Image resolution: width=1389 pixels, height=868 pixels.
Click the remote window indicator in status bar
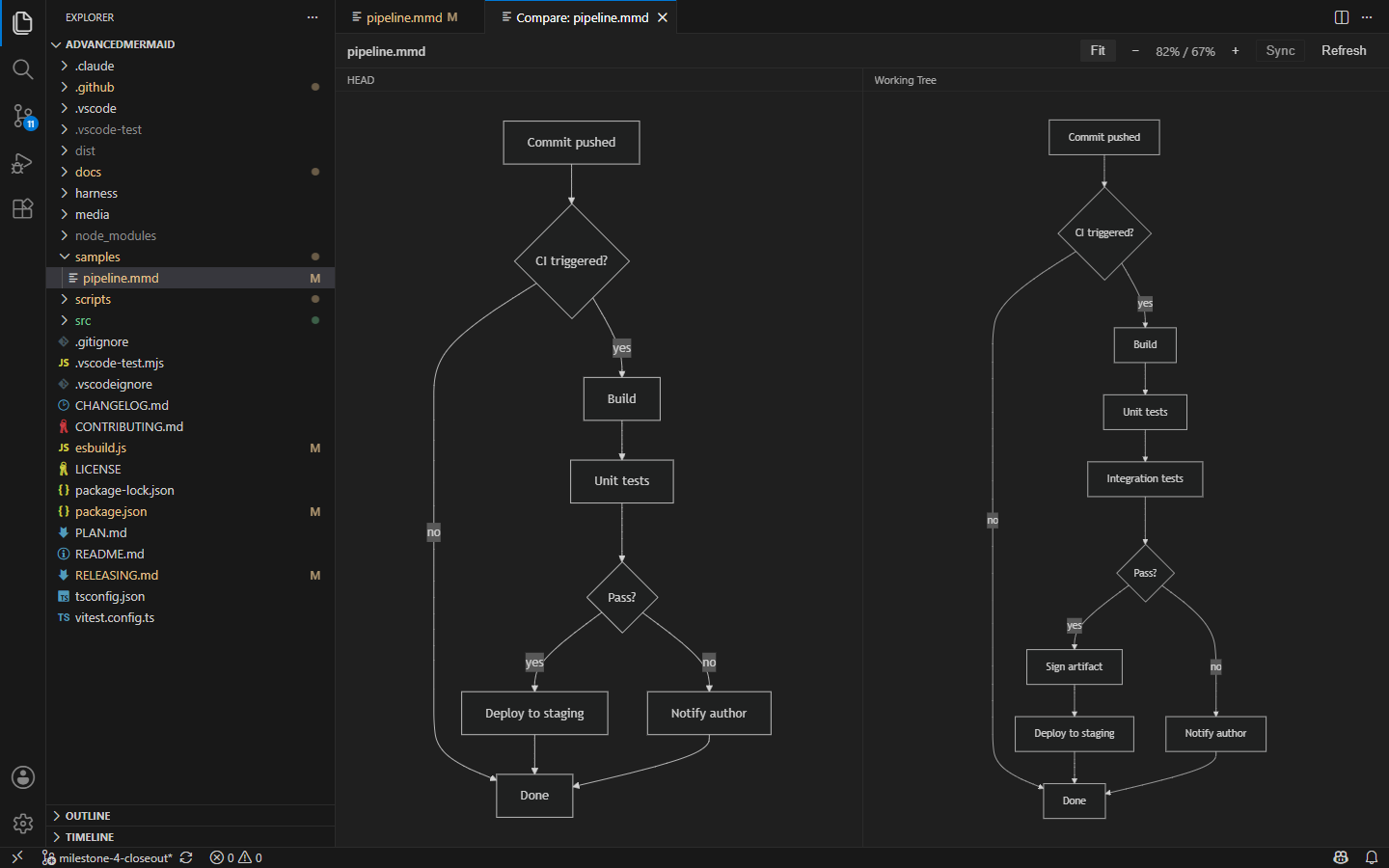coord(16,857)
